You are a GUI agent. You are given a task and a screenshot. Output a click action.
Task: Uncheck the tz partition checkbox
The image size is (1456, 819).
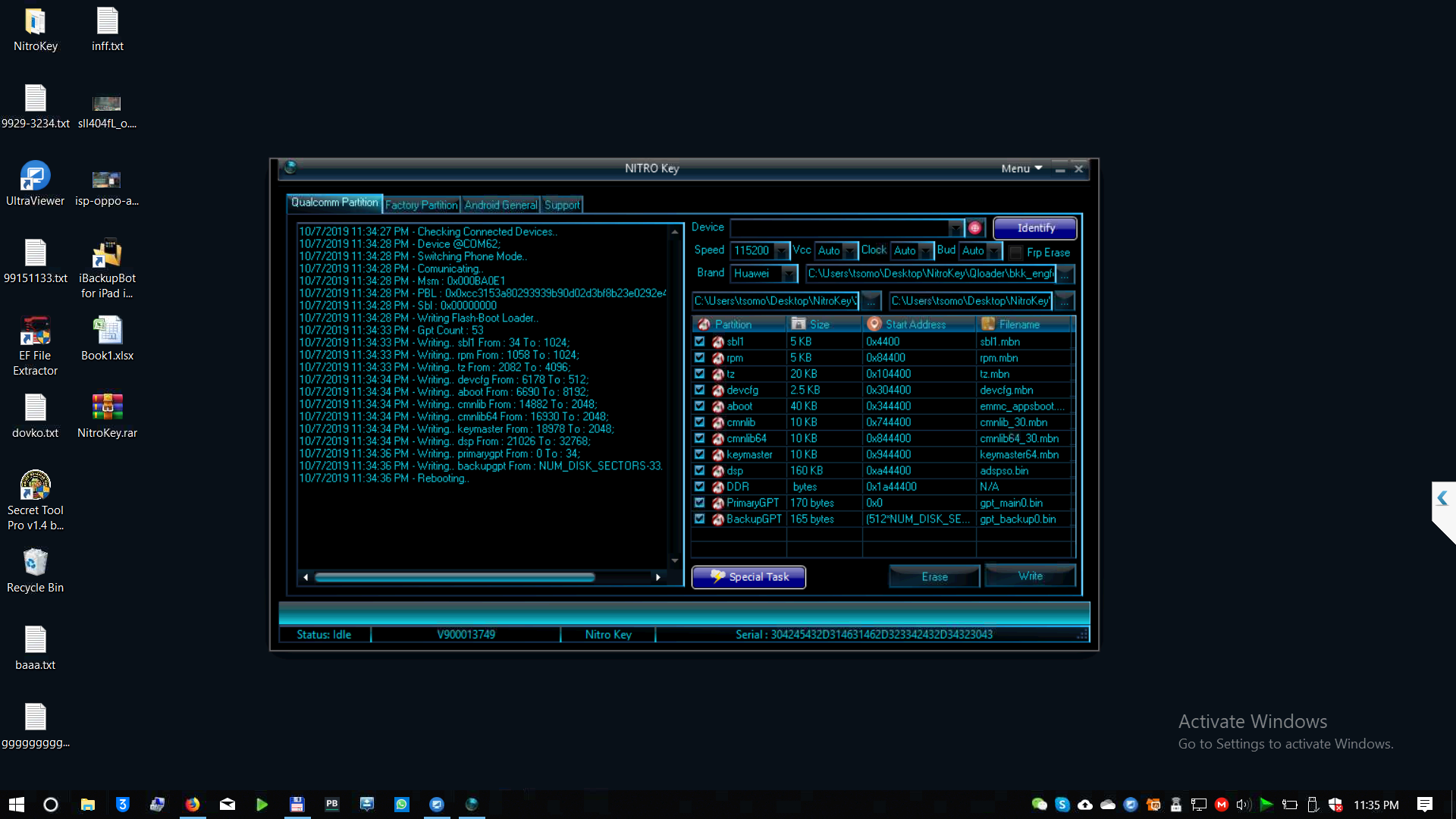click(700, 373)
